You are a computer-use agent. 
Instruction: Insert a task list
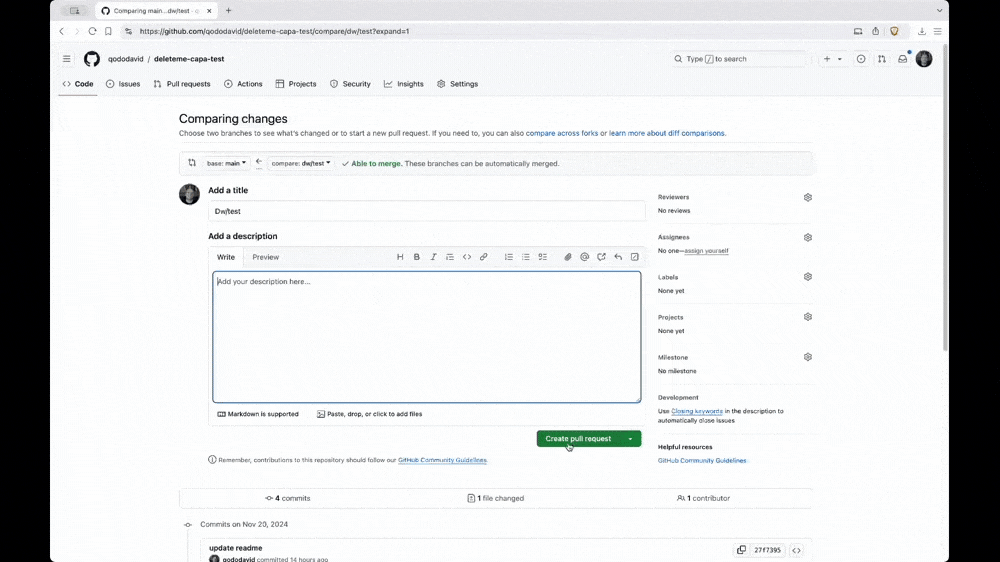(542, 257)
